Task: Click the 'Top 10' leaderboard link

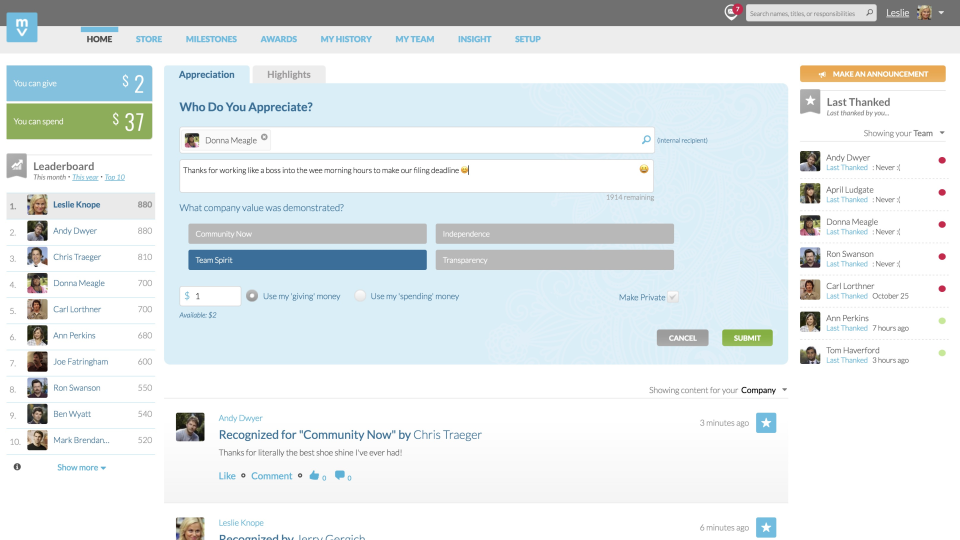Action: coord(114,178)
